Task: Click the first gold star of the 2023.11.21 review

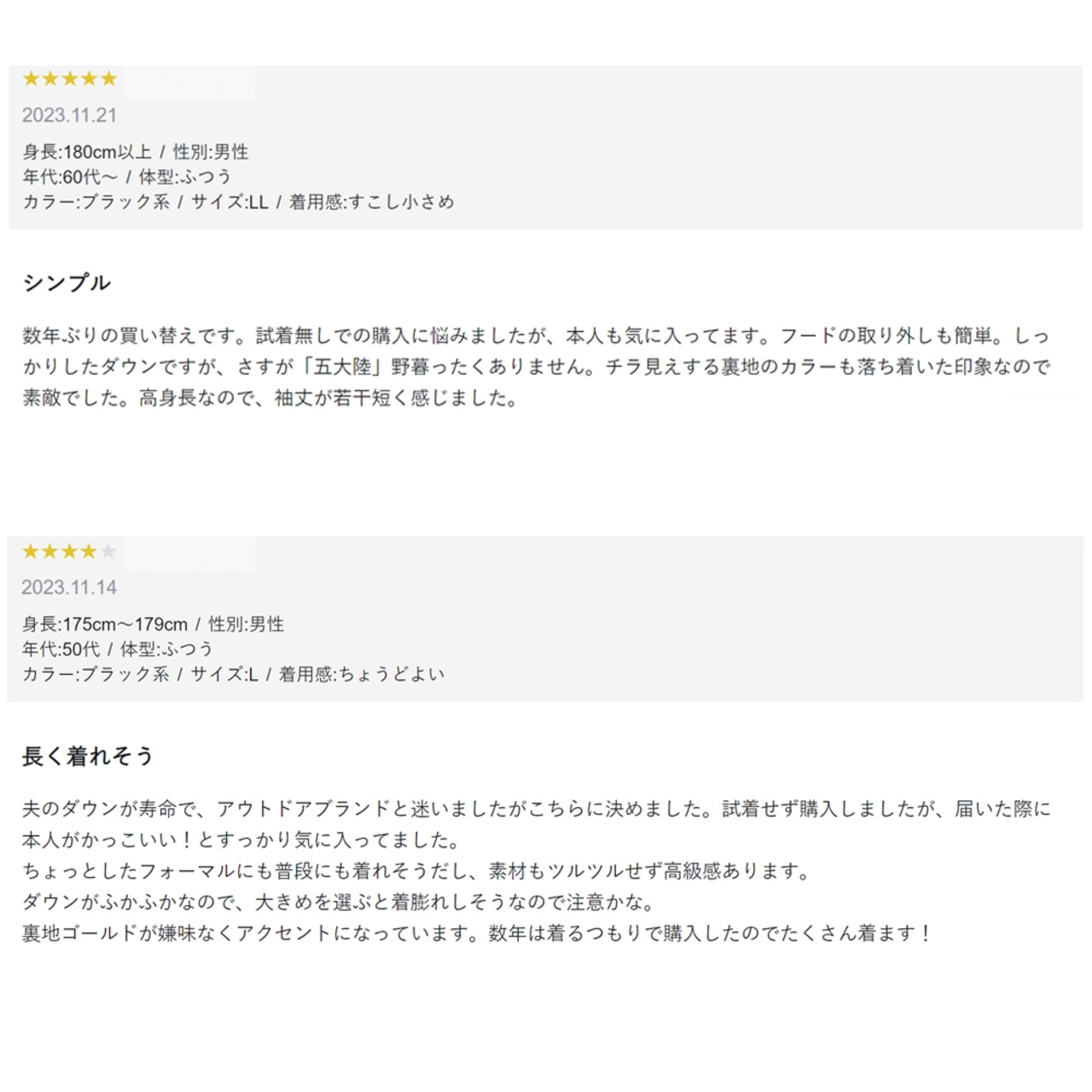Action: 32,79
